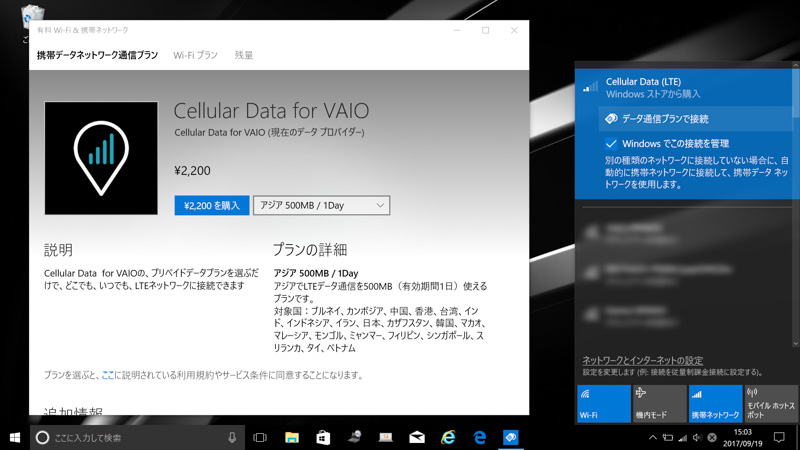Click the active paid Wi-Fi app taskbar icon
This screenshot has height=450, width=800.
(511, 437)
